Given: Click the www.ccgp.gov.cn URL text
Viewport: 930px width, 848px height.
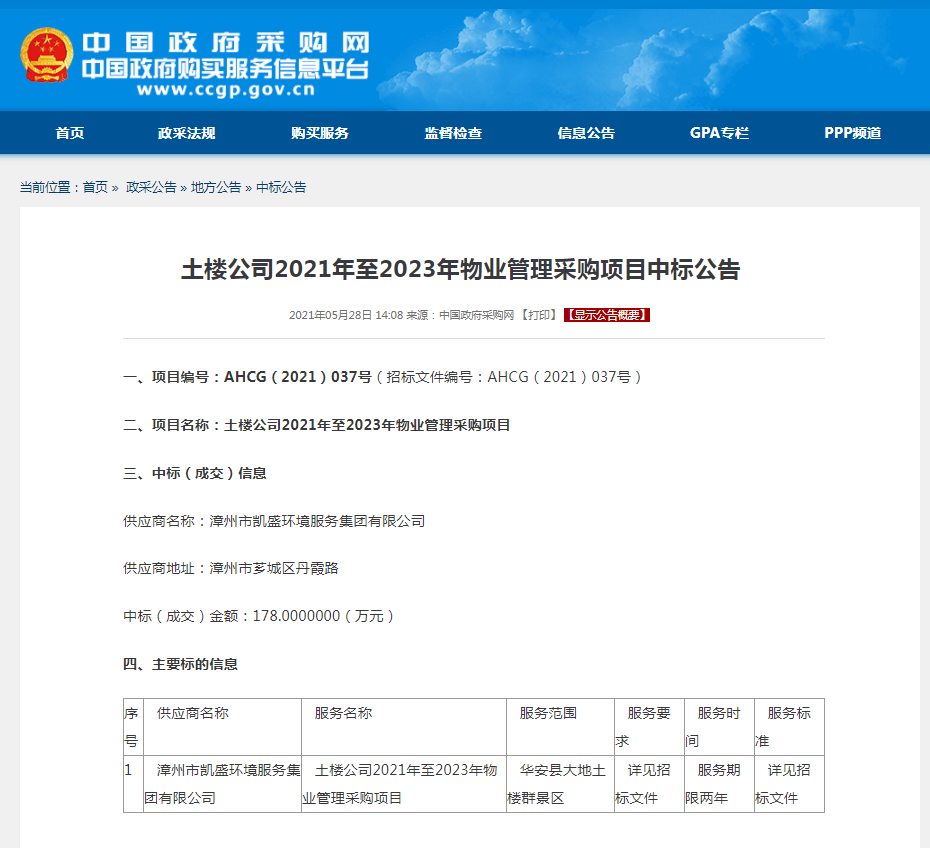Looking at the screenshot, I should pyautogui.click(x=226, y=90).
